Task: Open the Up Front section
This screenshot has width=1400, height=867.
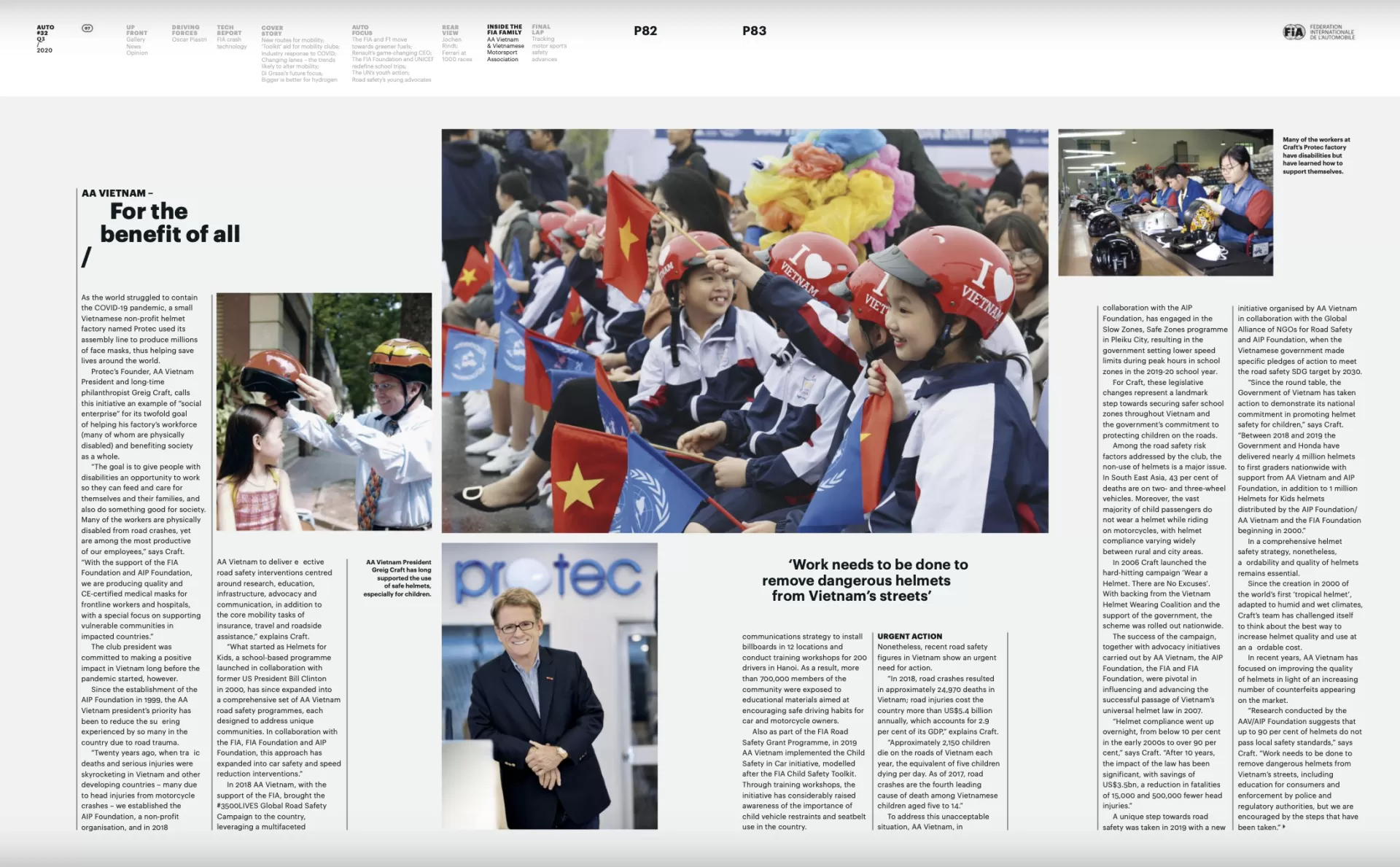Action: (x=136, y=31)
